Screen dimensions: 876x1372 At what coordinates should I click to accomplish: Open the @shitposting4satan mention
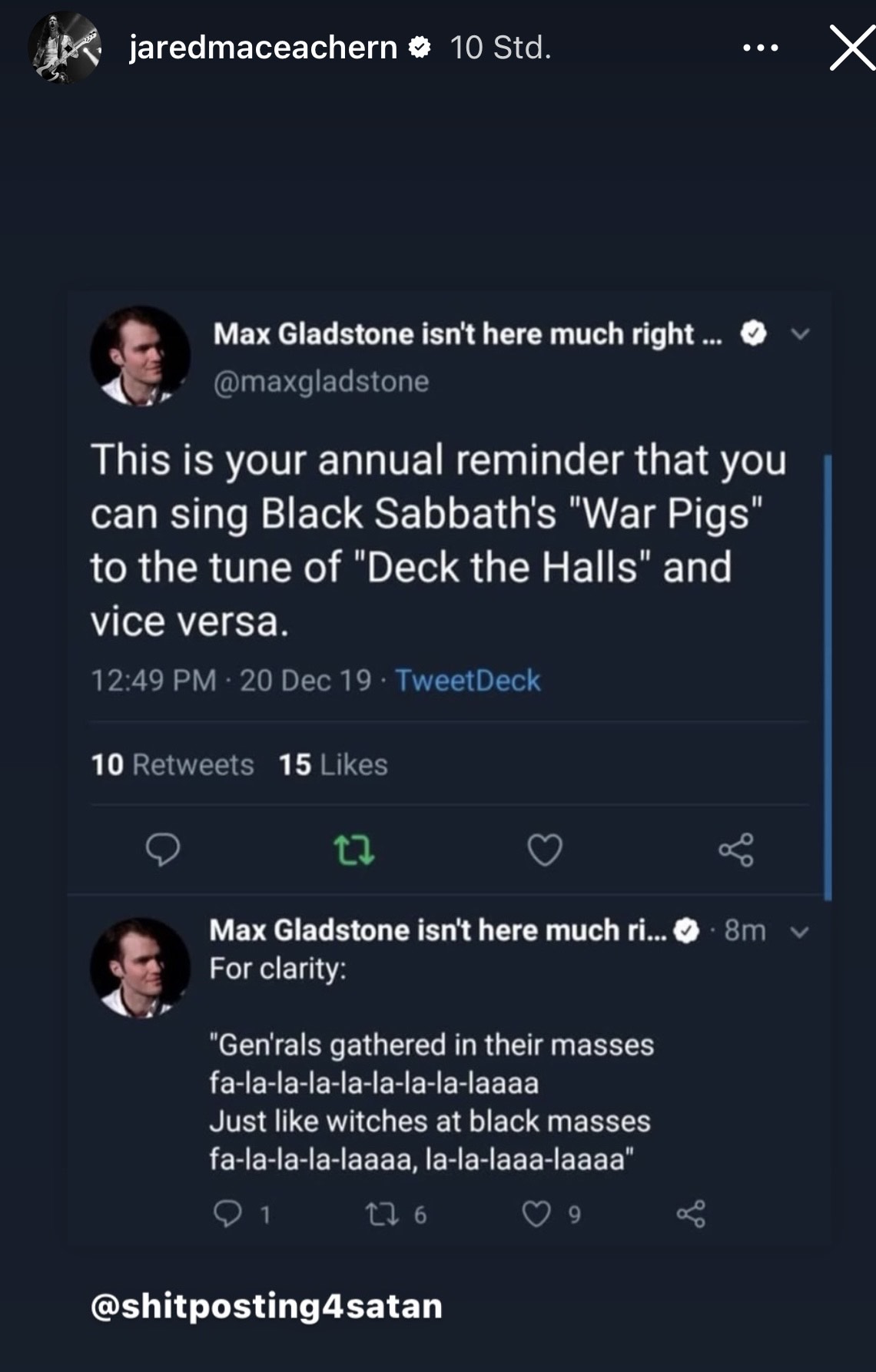(266, 1306)
